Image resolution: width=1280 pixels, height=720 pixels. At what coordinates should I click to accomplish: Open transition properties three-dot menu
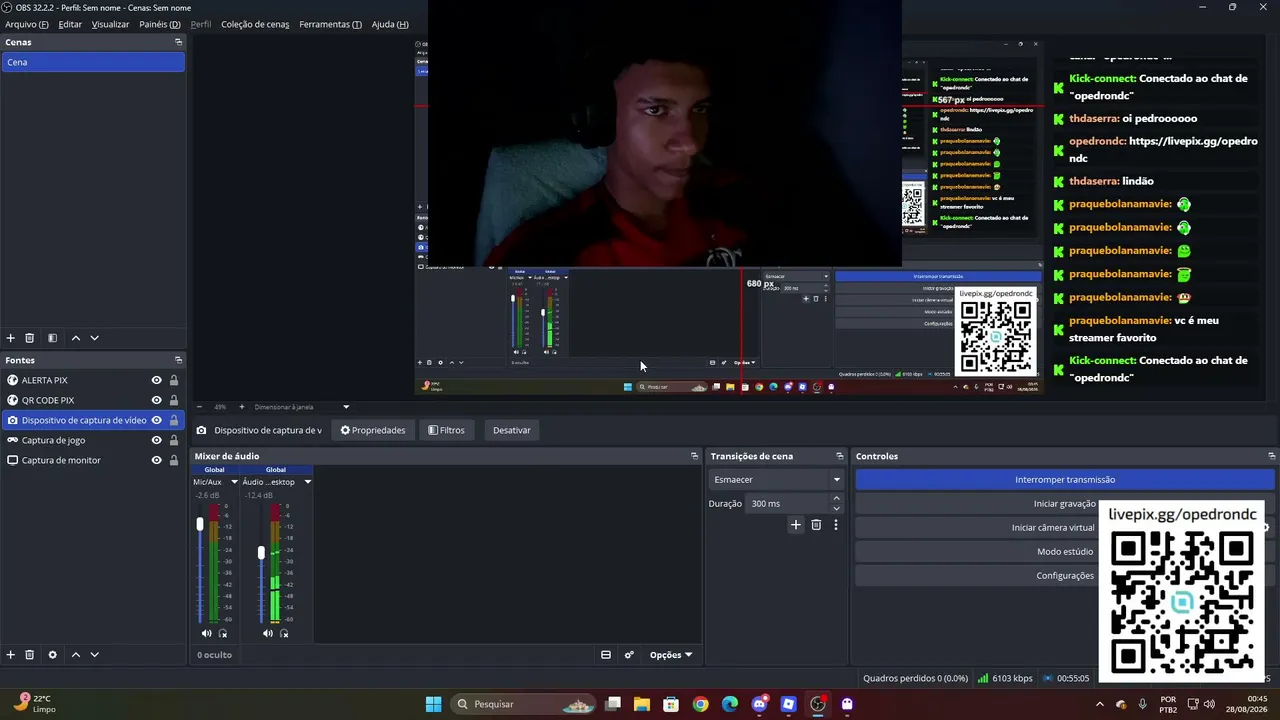pos(836,525)
